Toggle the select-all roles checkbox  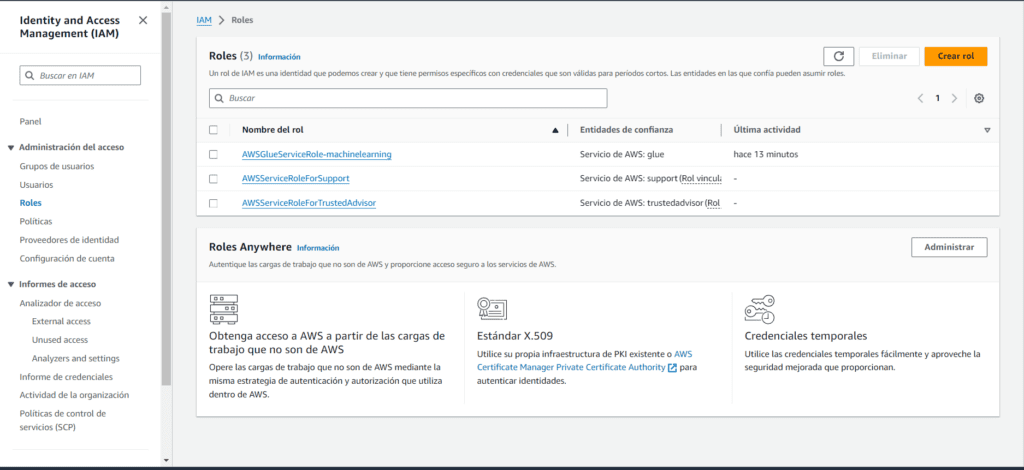click(213, 130)
